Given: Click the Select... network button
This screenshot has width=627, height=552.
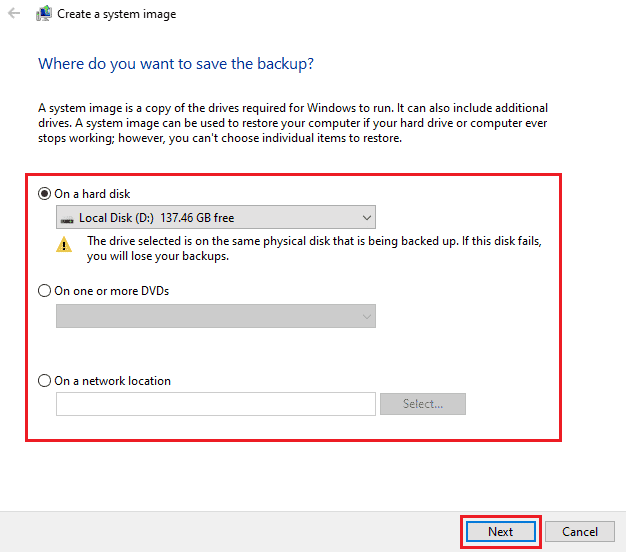Looking at the screenshot, I should 423,404.
